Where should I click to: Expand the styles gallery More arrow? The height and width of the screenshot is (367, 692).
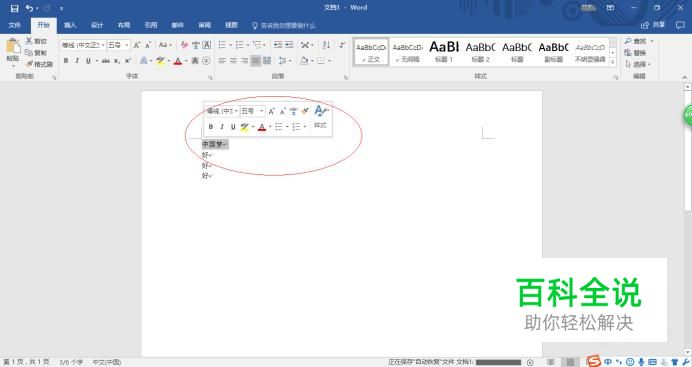(613, 63)
